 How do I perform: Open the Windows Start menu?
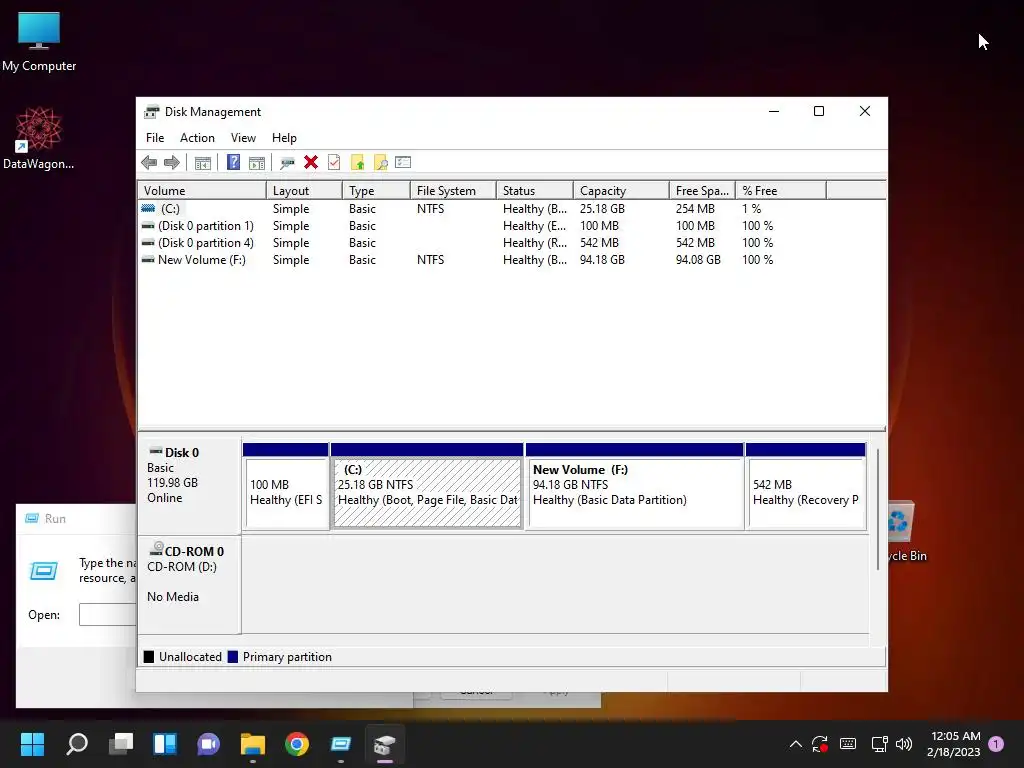click(32, 744)
